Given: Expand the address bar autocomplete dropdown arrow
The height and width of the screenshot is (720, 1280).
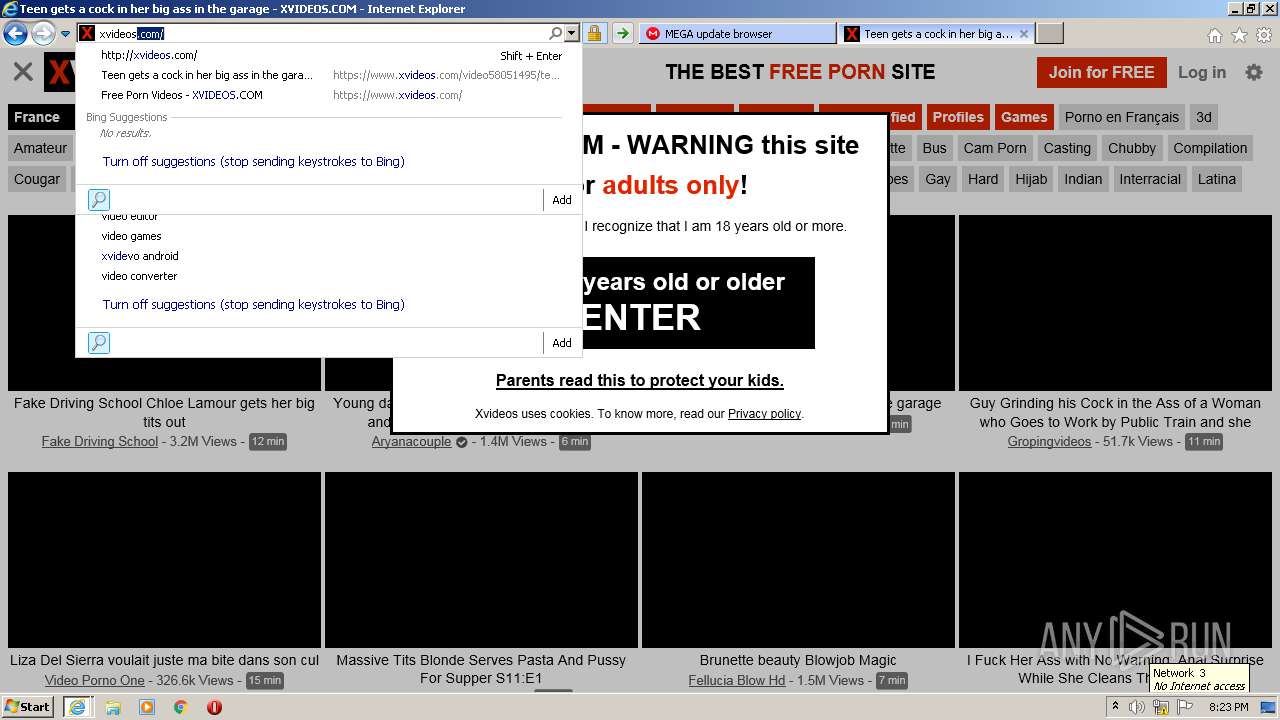Looking at the screenshot, I should click(x=572, y=33).
